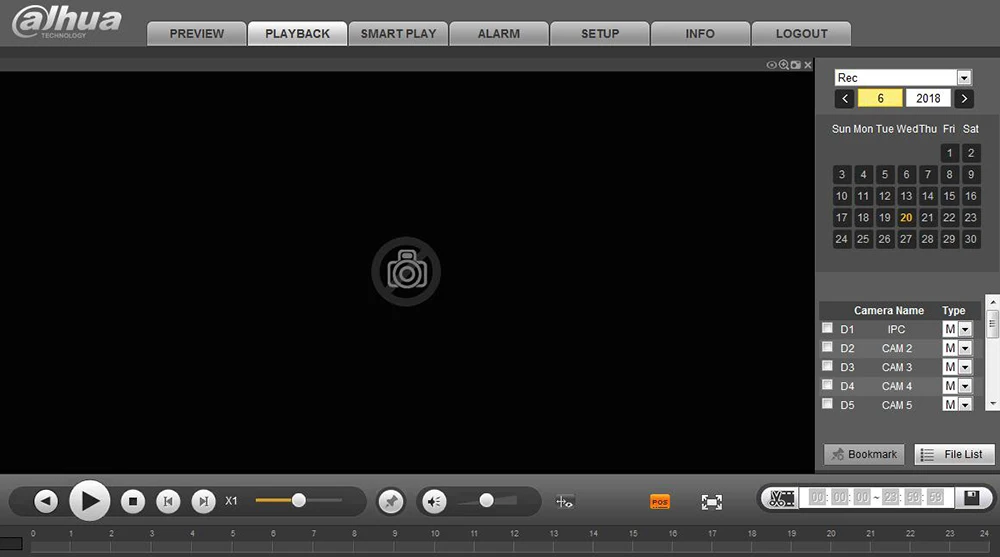Open the INFO tab

(700, 34)
